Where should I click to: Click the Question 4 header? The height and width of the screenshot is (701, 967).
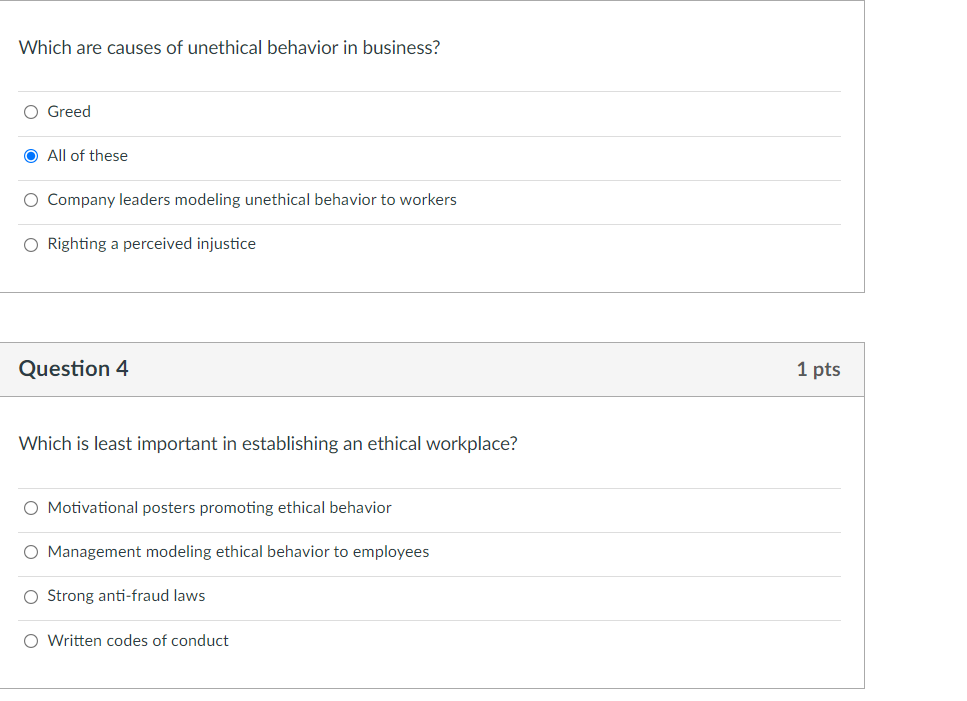coord(73,368)
